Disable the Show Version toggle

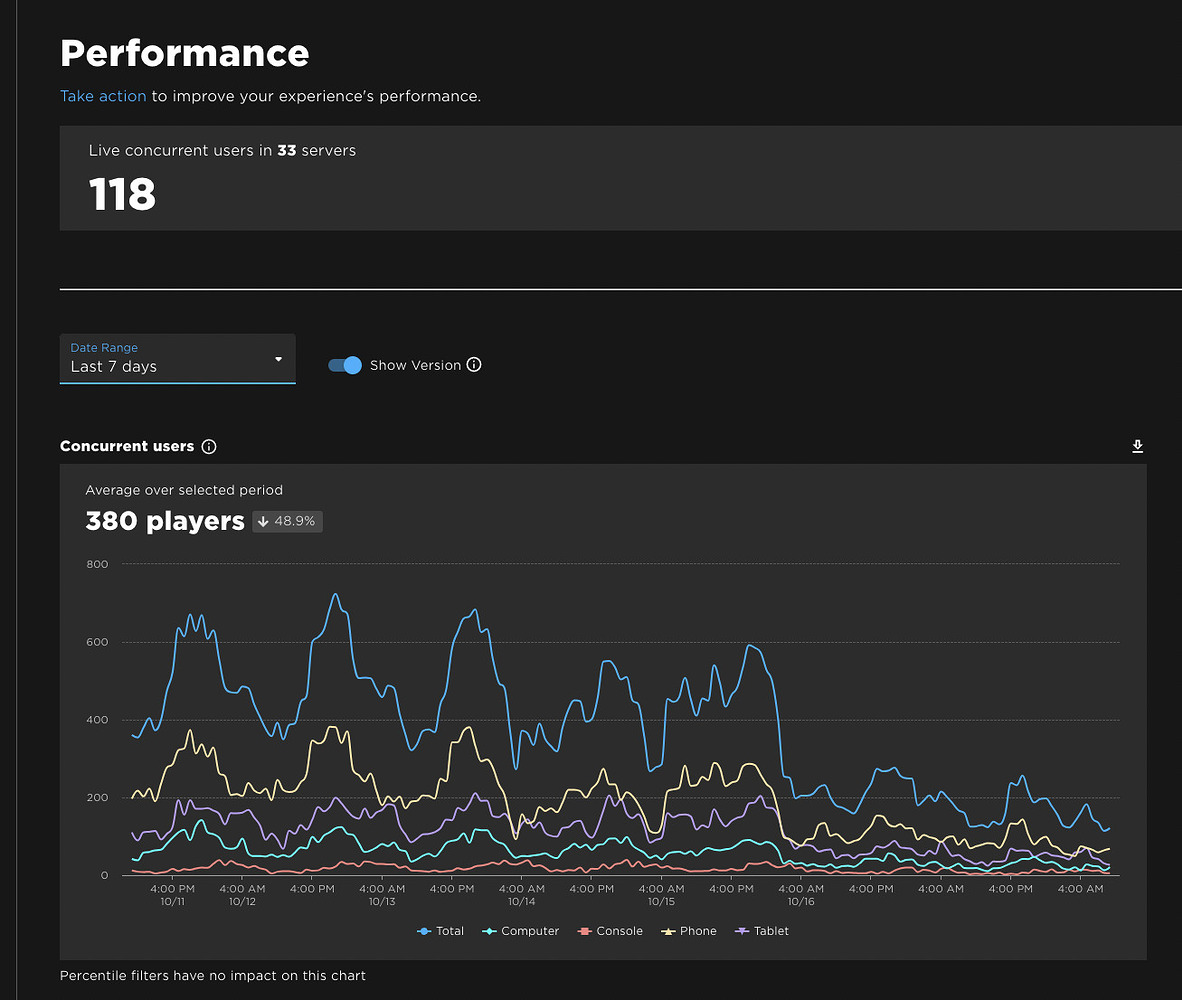(344, 365)
